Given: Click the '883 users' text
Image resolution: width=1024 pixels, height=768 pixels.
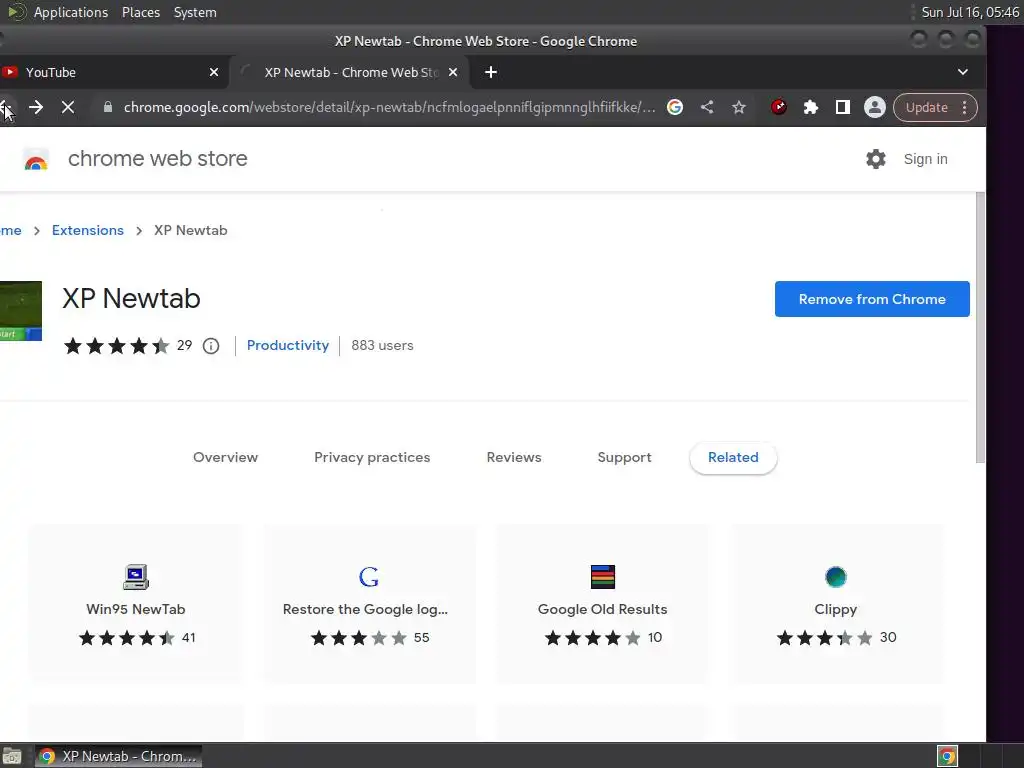Looking at the screenshot, I should (382, 345).
